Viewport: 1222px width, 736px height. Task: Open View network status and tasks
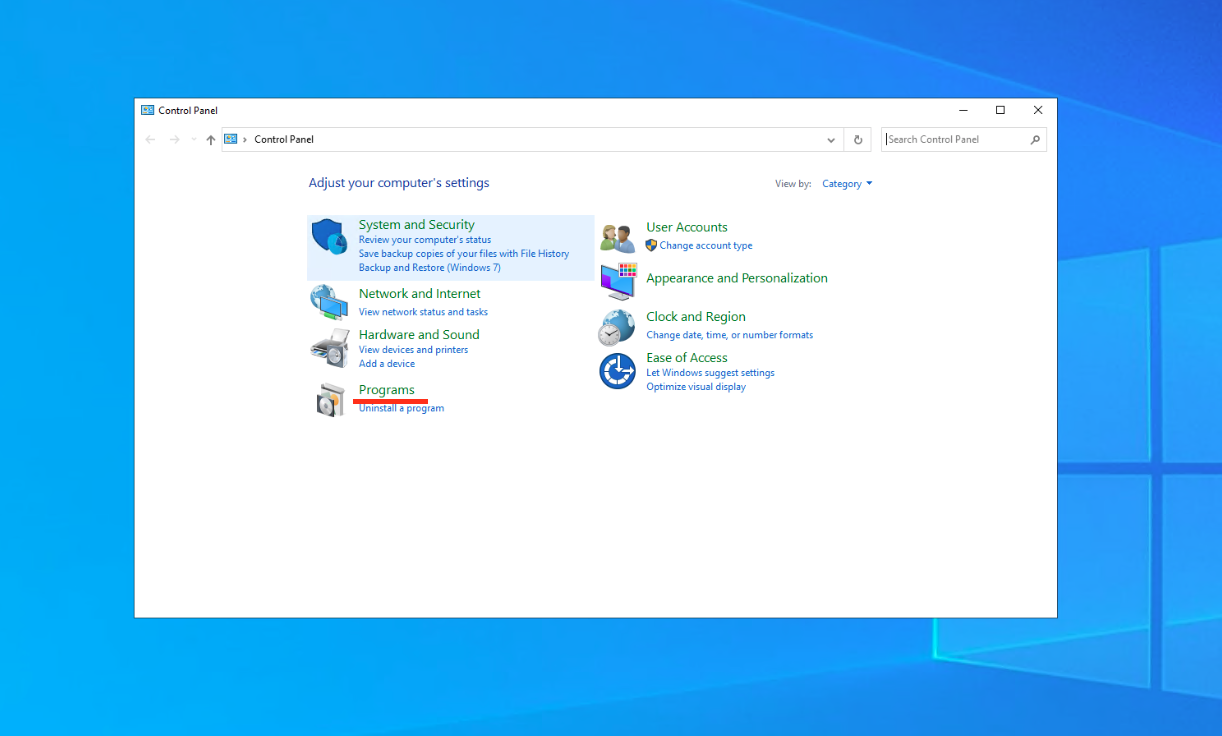[423, 312]
